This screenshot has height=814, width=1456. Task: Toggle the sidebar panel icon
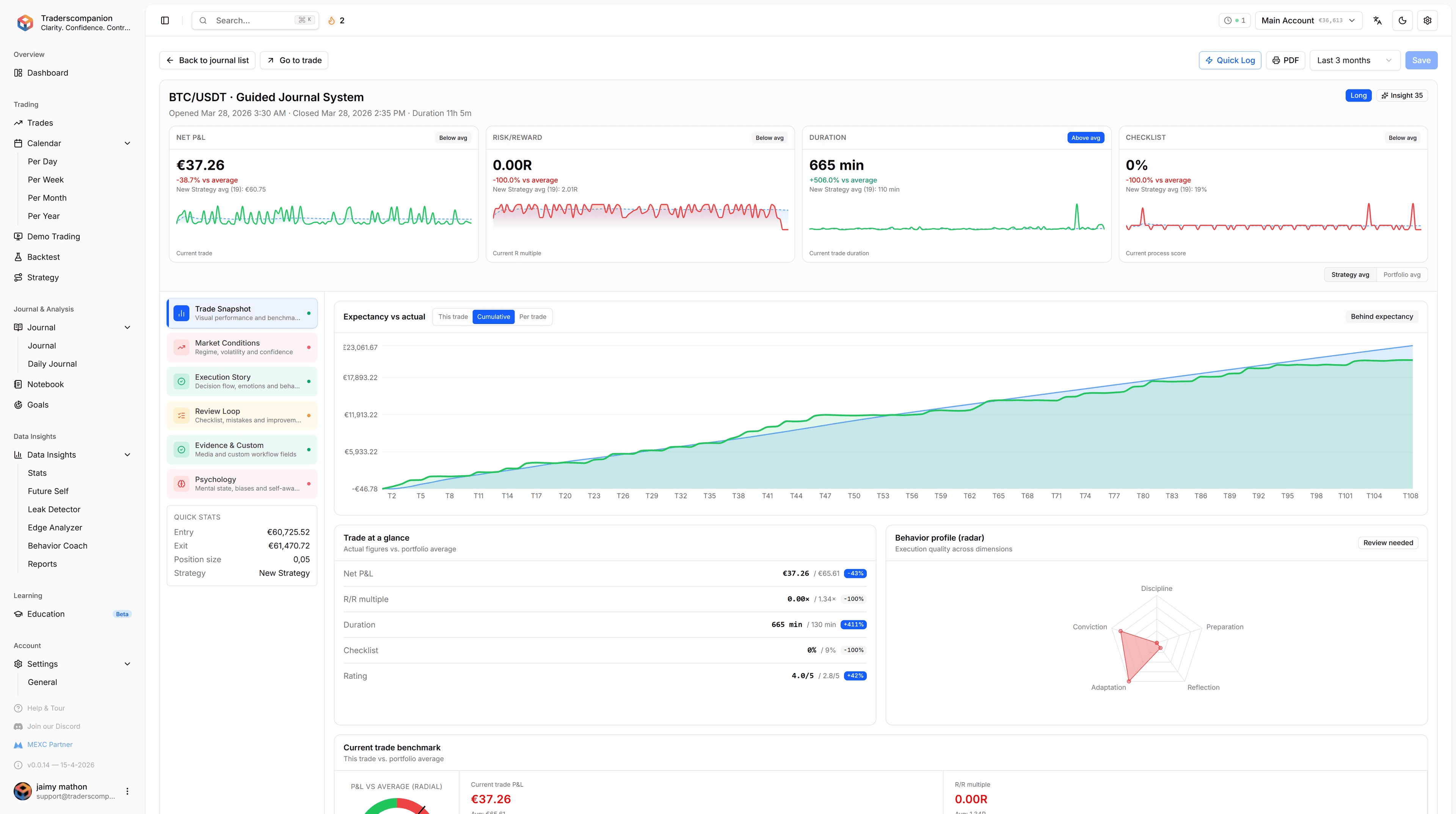click(x=165, y=20)
